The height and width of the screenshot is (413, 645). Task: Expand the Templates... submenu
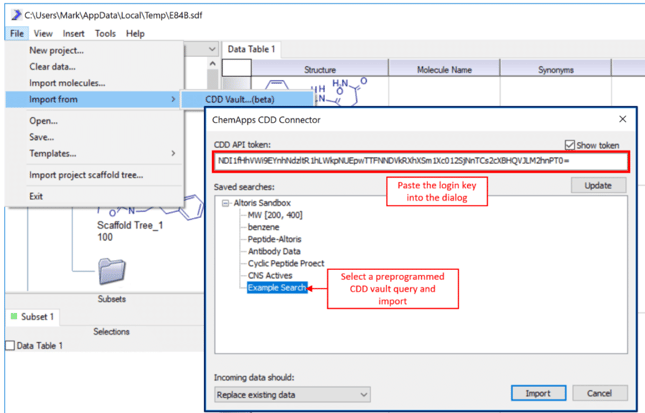[x=95, y=153]
